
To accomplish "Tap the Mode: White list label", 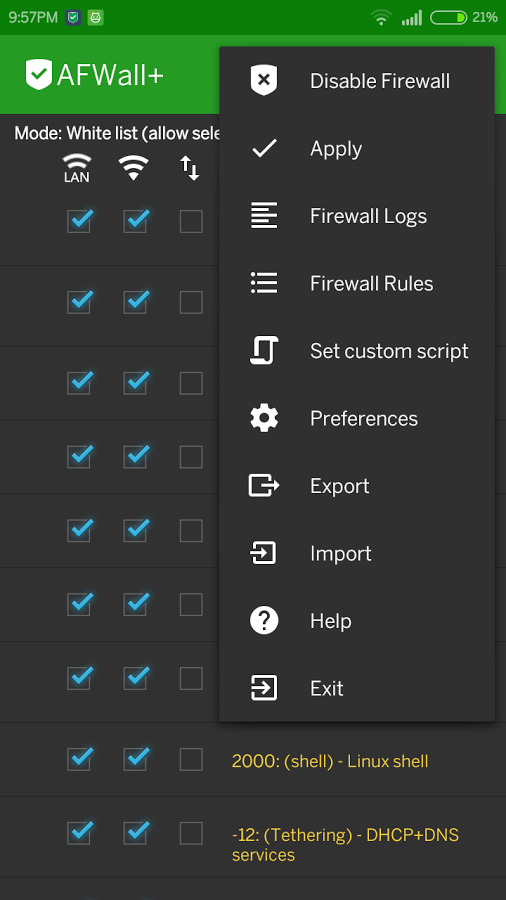I will (117, 133).
